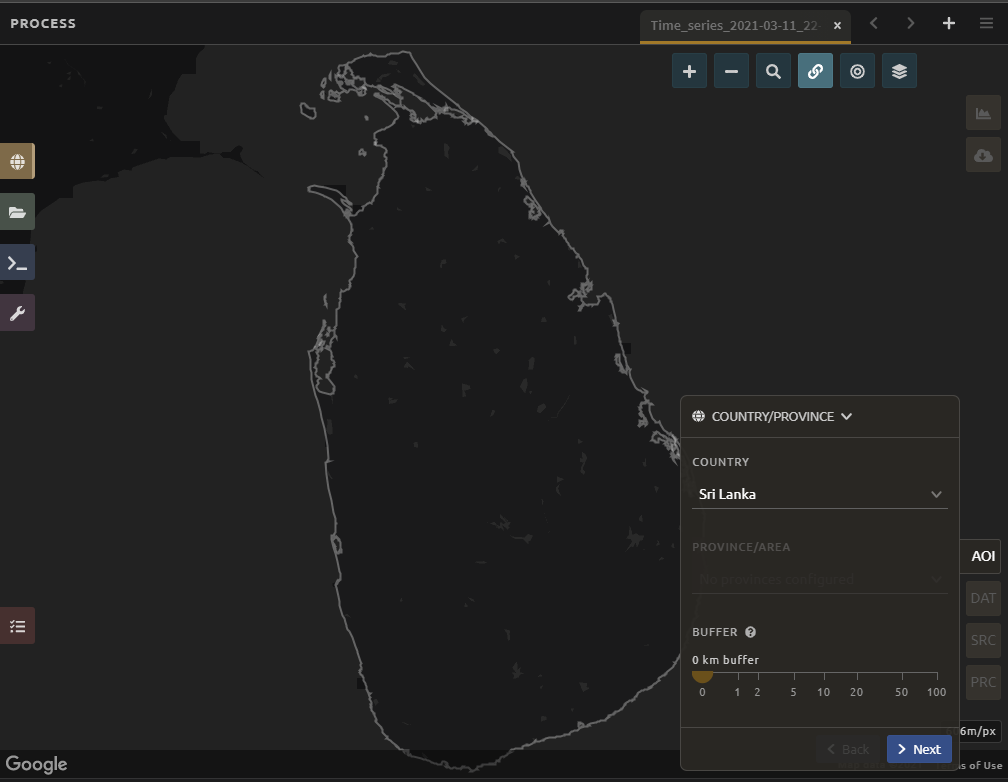Toggle the linked maps button
The image size is (1008, 782).
815,71
